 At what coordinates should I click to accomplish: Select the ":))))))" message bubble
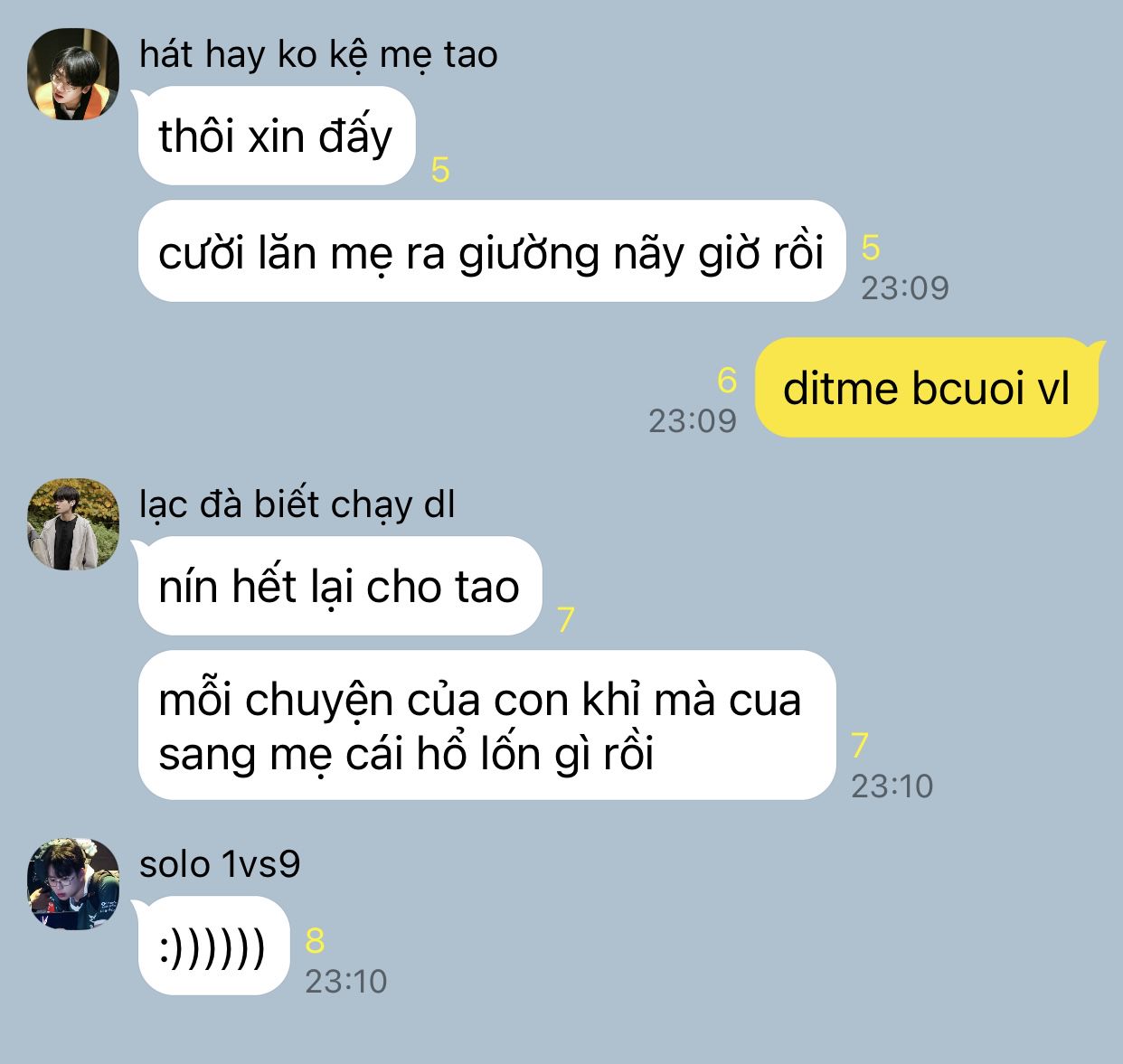click(212, 946)
